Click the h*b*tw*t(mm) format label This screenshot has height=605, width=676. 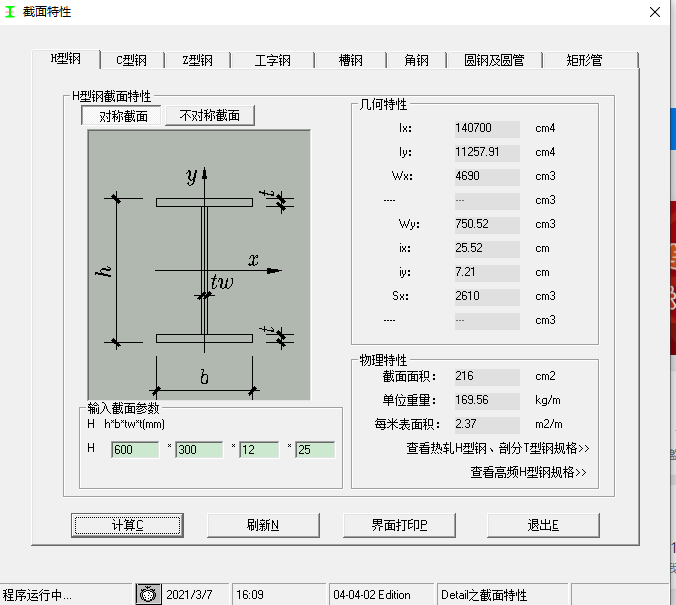pyautogui.click(x=134, y=424)
